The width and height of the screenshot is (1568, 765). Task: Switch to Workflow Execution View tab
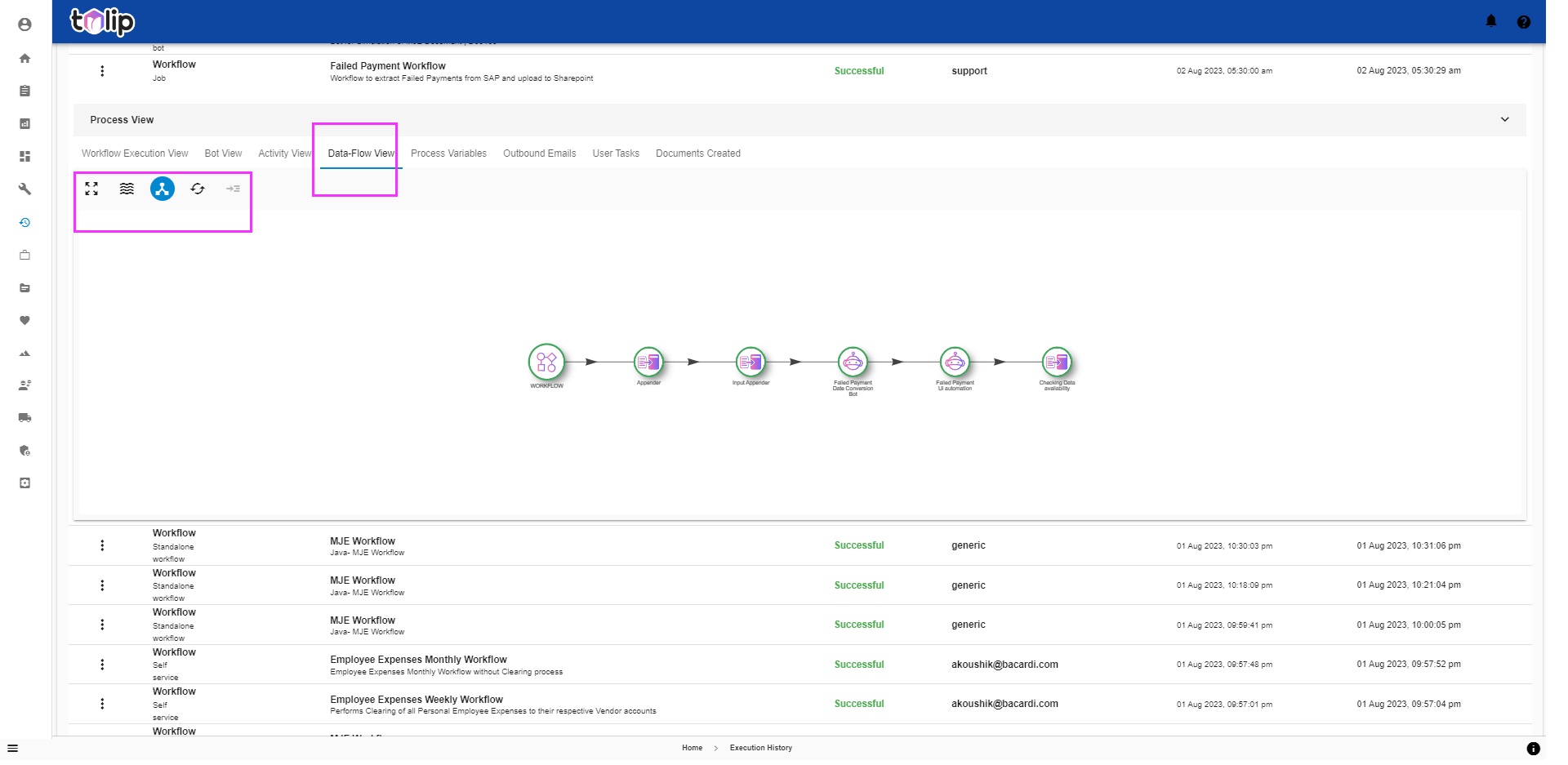tap(135, 153)
